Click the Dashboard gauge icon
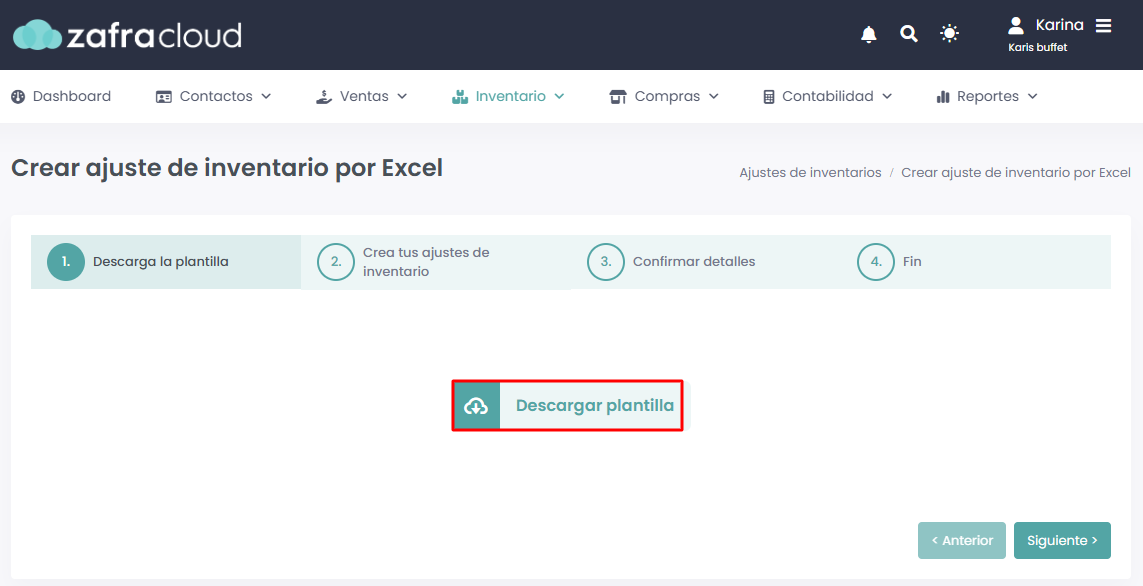The image size is (1143, 586). coord(18,96)
